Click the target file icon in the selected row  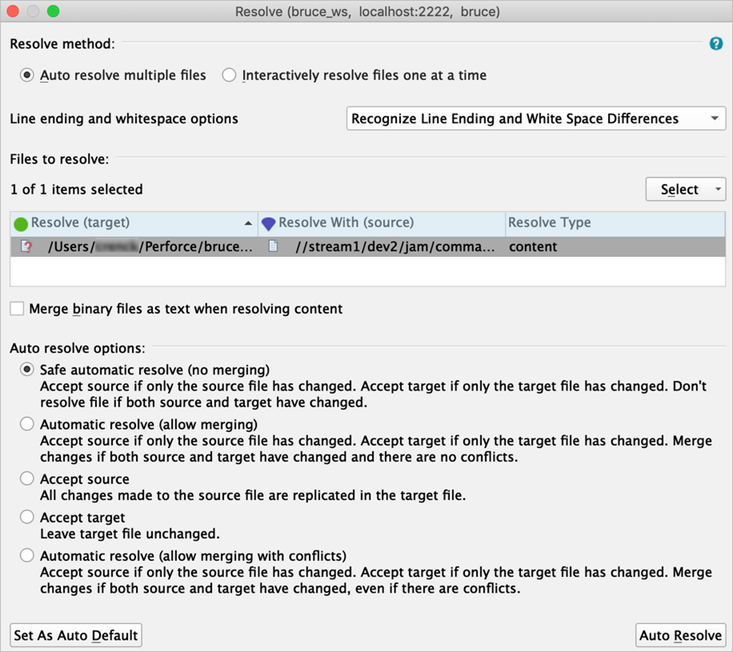point(27,246)
